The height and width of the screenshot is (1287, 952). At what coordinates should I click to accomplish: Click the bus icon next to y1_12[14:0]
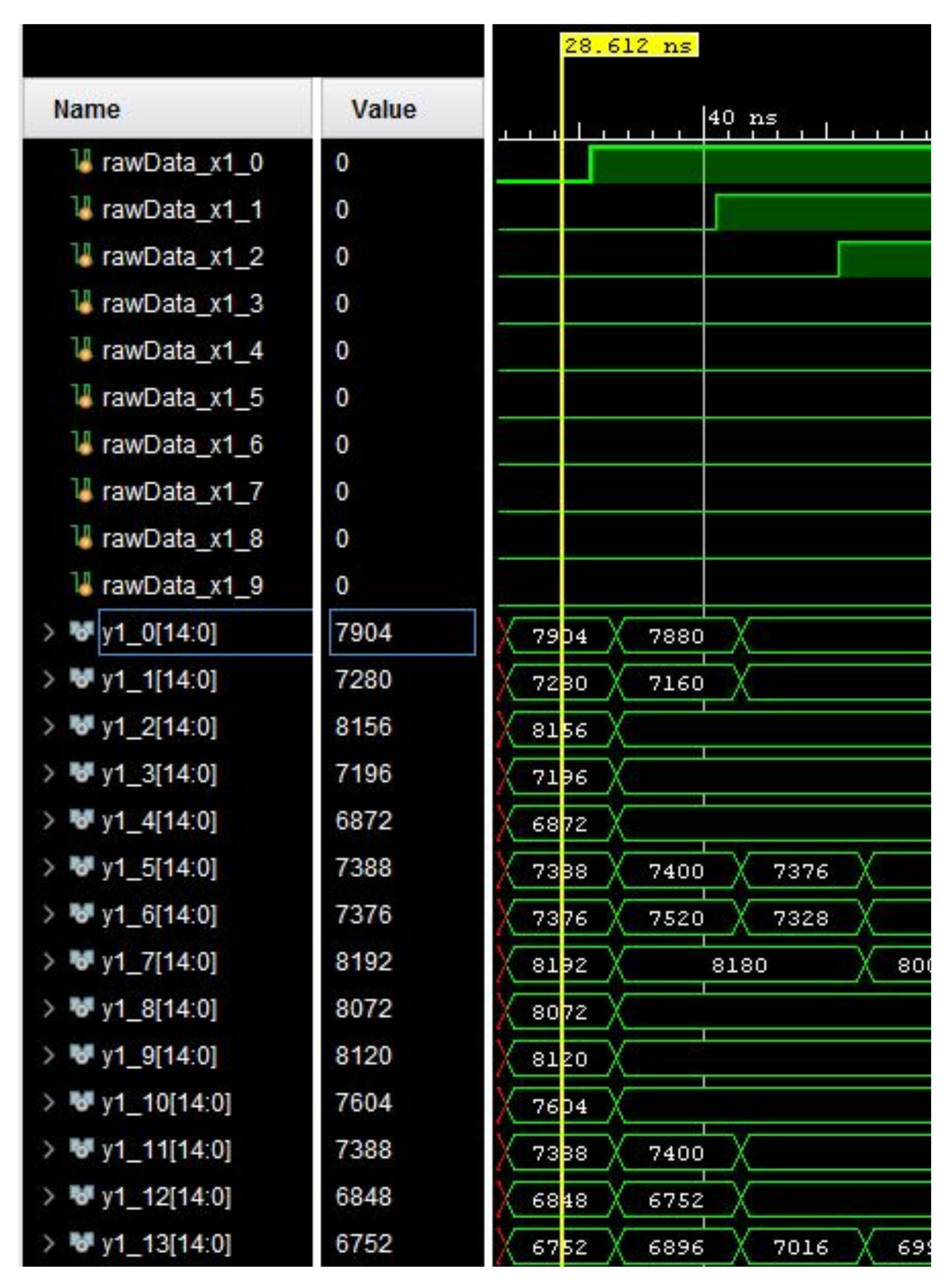click(x=82, y=1196)
